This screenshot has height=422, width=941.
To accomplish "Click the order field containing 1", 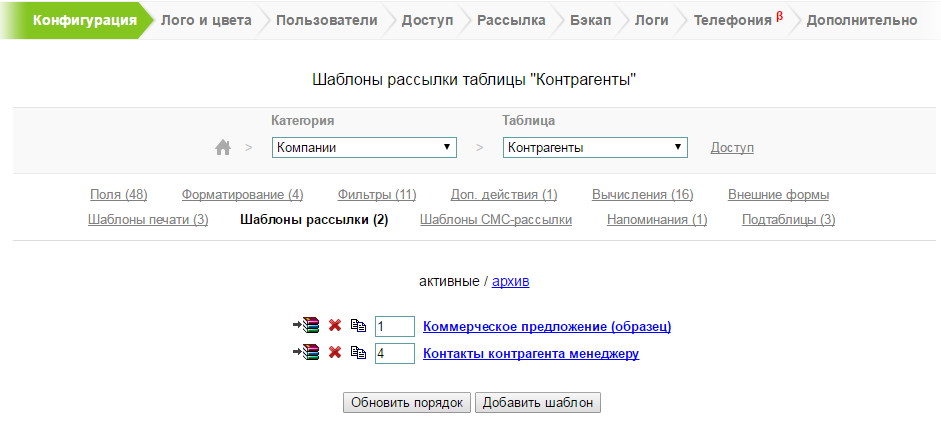I will 394,326.
